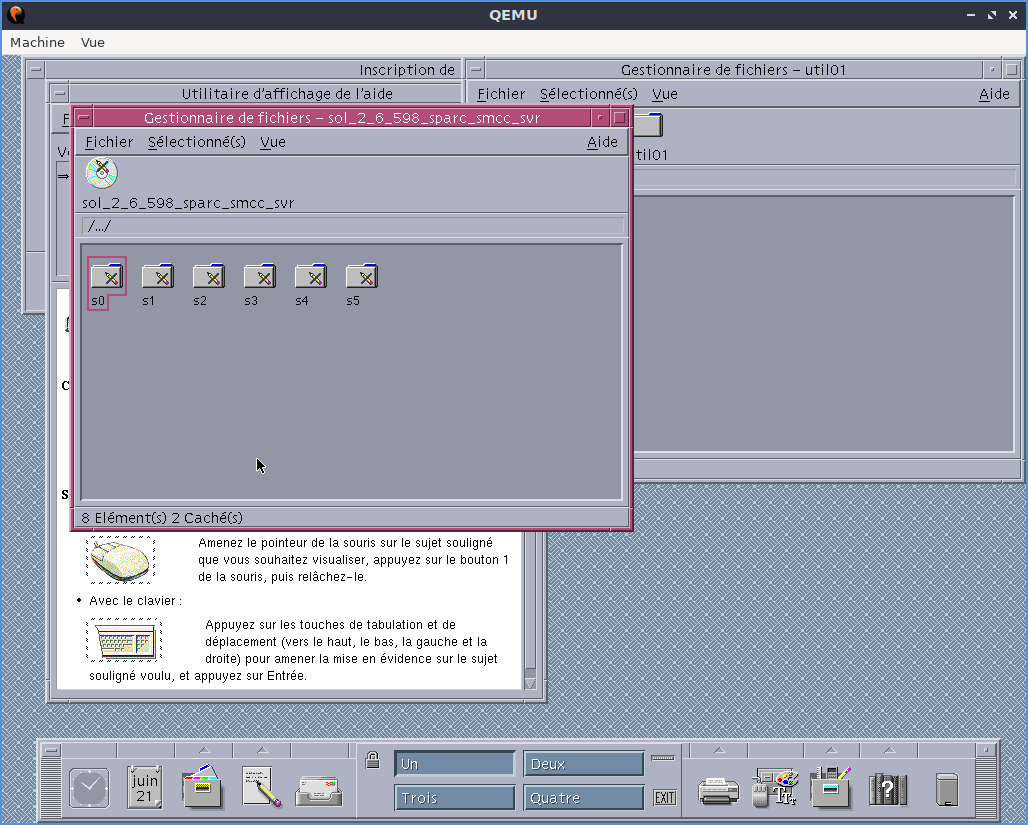Click the sol_2_6_598_sparc_smcc_svr label under CD icon
This screenshot has height=825, width=1028.
(188, 203)
